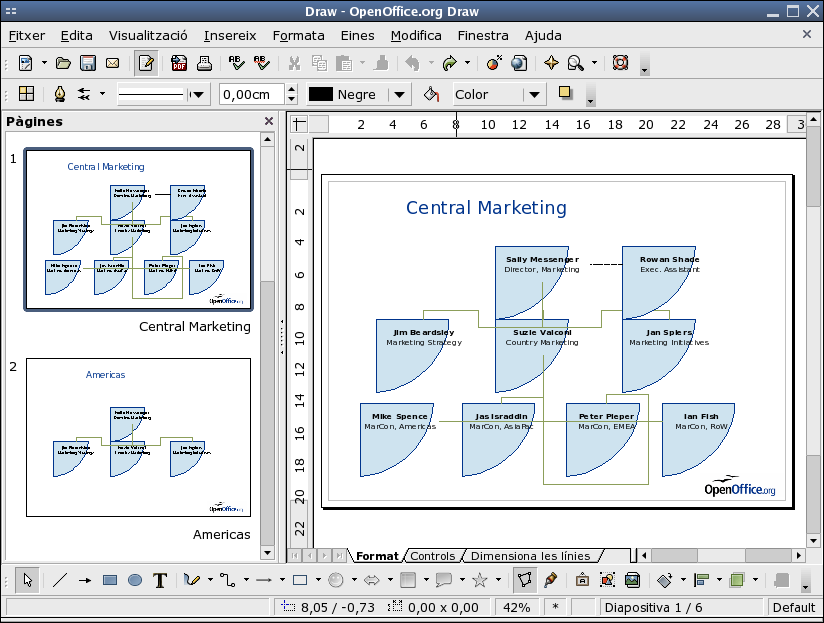
Task: Insert picture From File icon
Action: click(607, 580)
